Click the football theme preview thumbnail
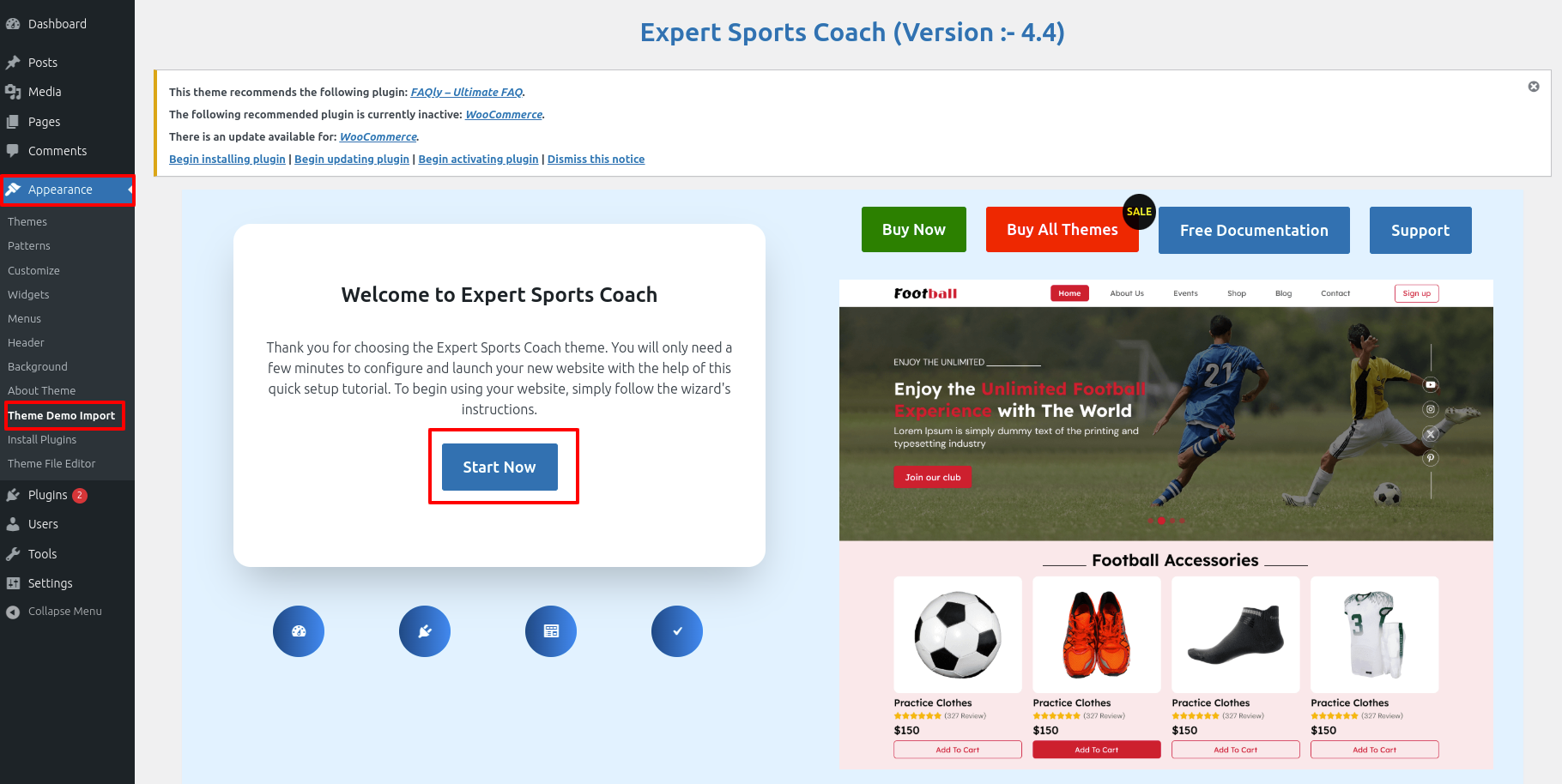1562x784 pixels. click(1166, 524)
